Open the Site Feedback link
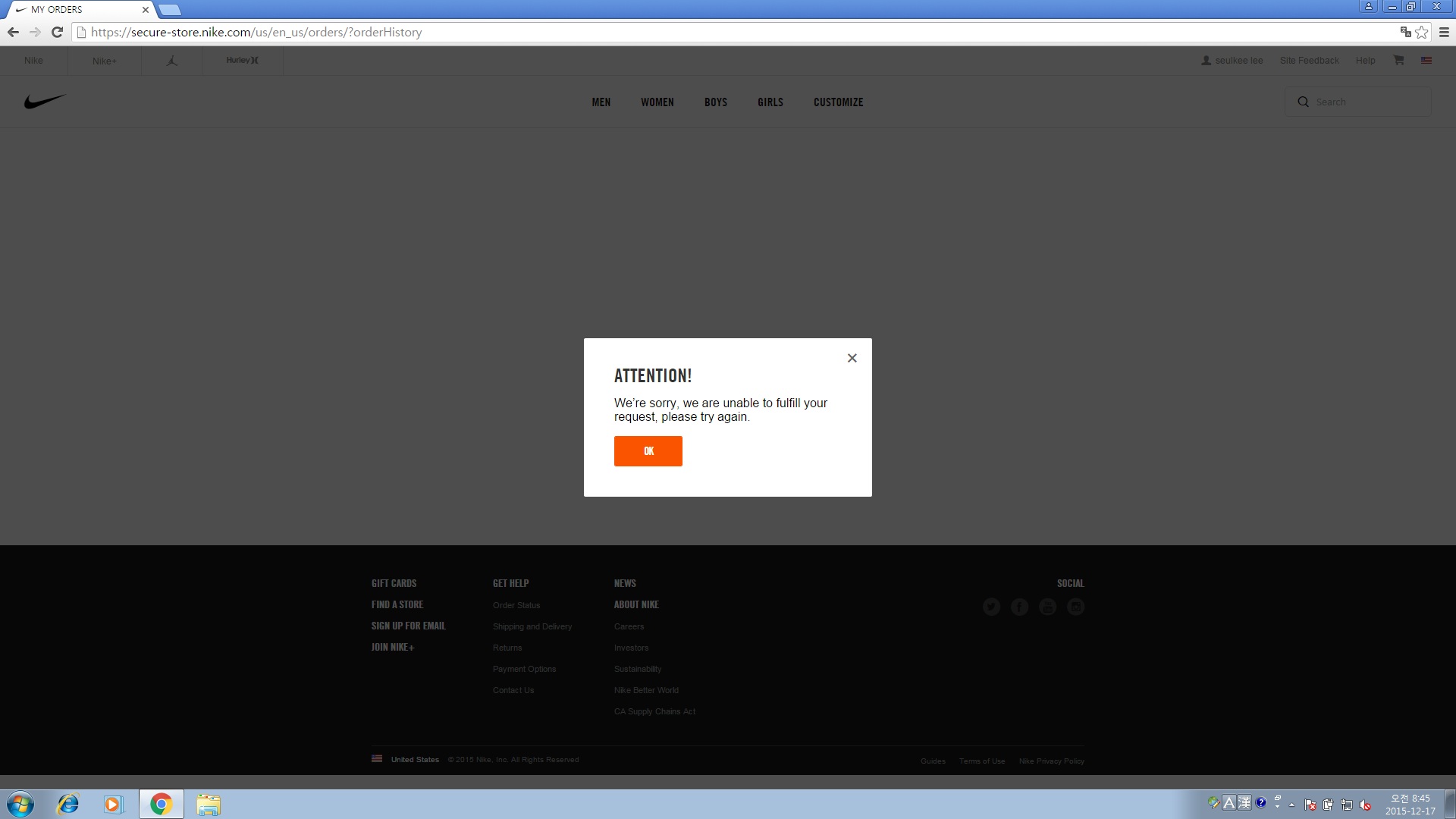Viewport: 1456px width, 819px height. pyautogui.click(x=1309, y=61)
